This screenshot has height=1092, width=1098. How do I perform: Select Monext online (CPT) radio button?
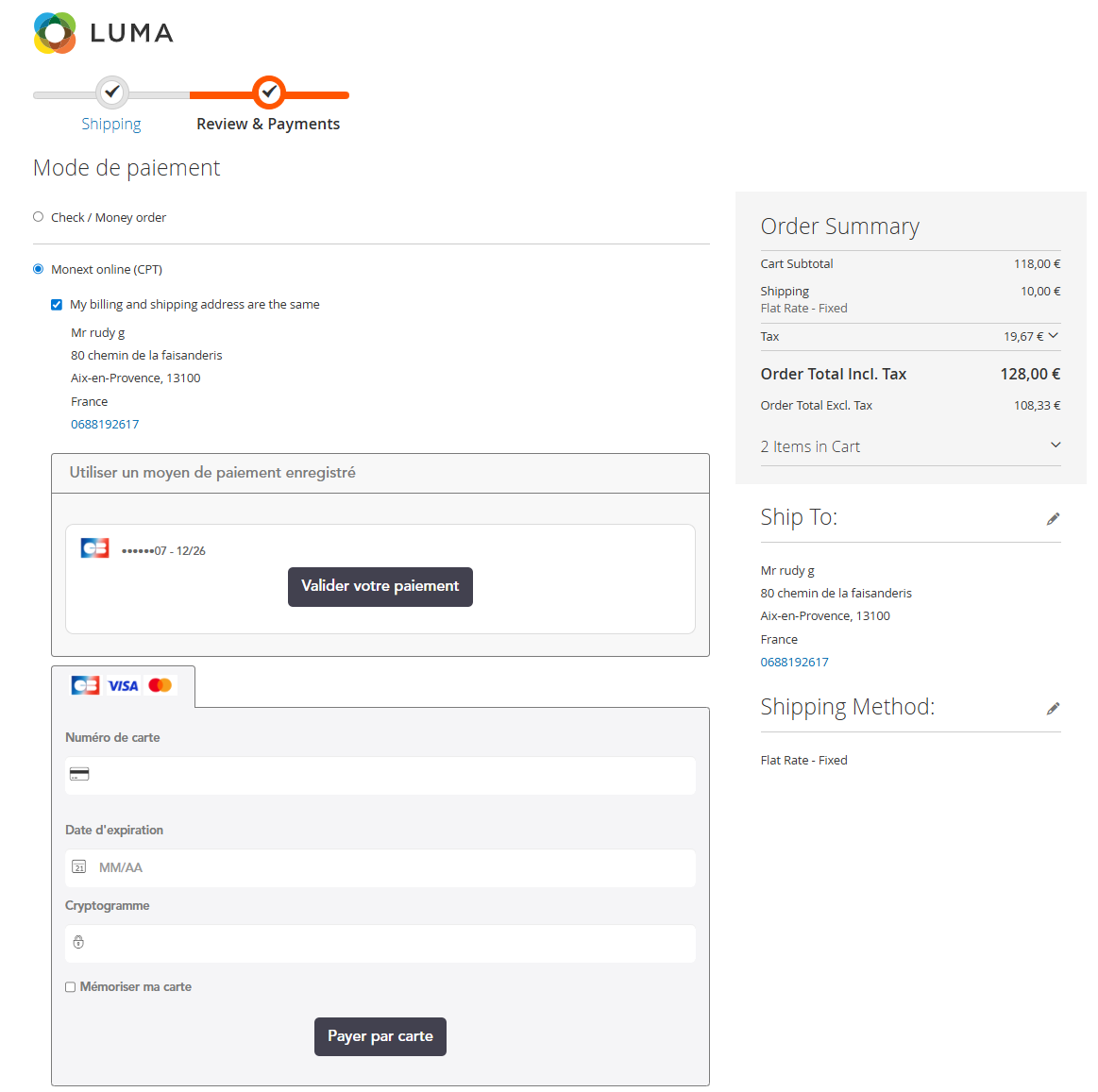tap(39, 269)
